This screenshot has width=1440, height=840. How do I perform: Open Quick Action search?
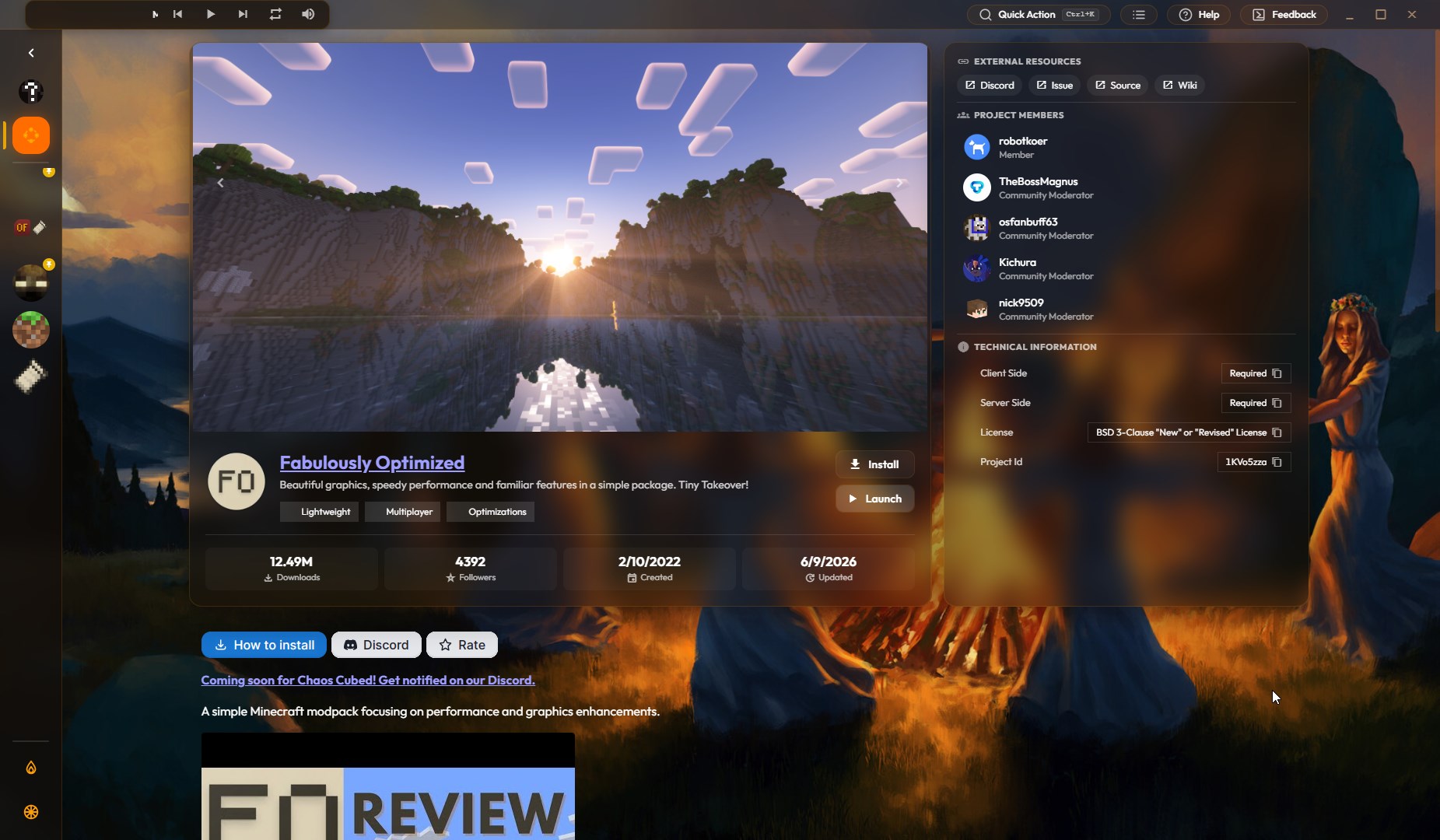point(1038,15)
